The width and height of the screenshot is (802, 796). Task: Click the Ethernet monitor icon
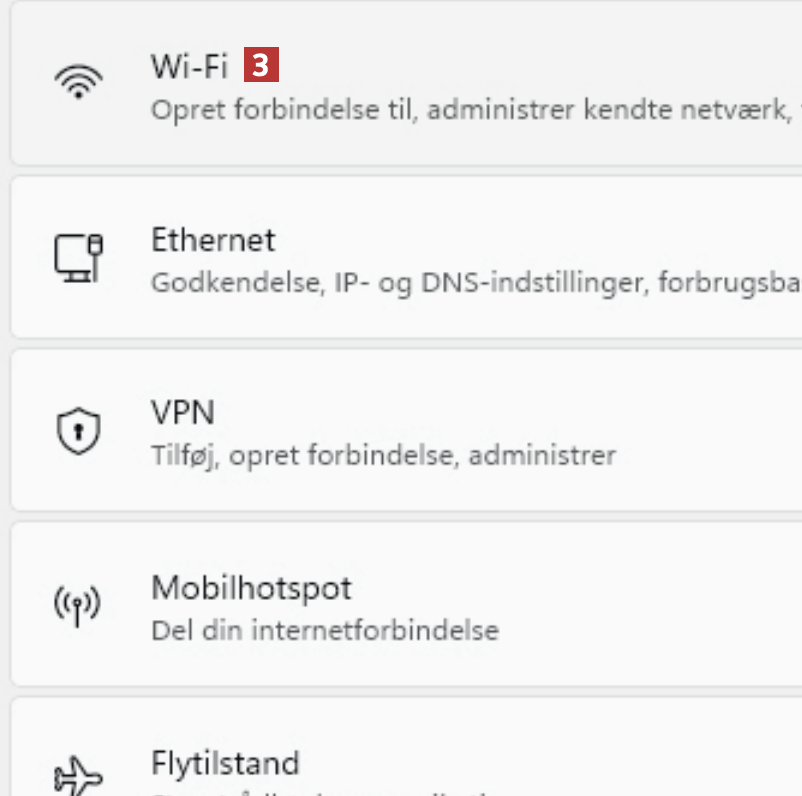coord(78,257)
